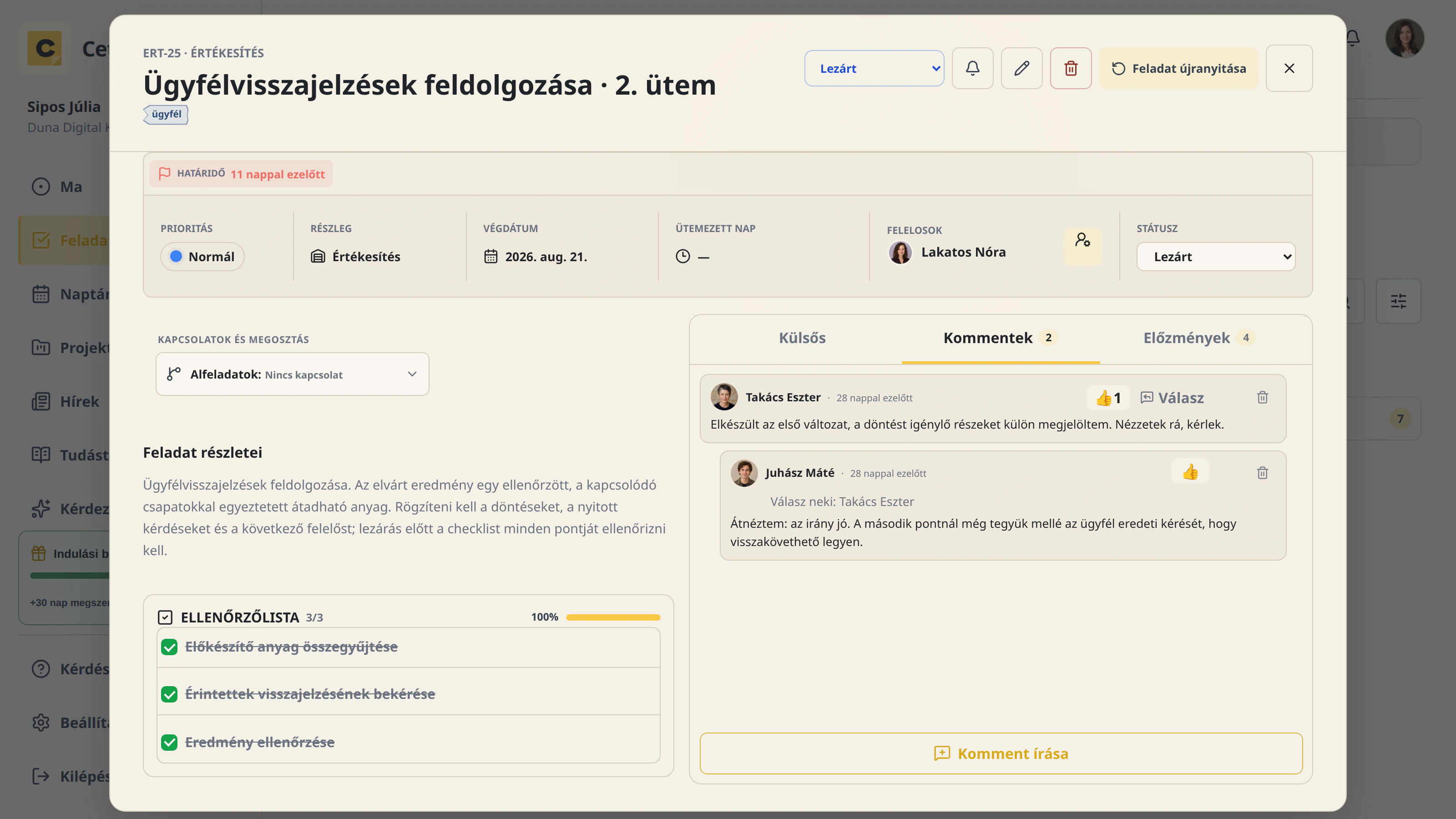Click the Feladatok icon in the sidebar

click(x=40, y=240)
